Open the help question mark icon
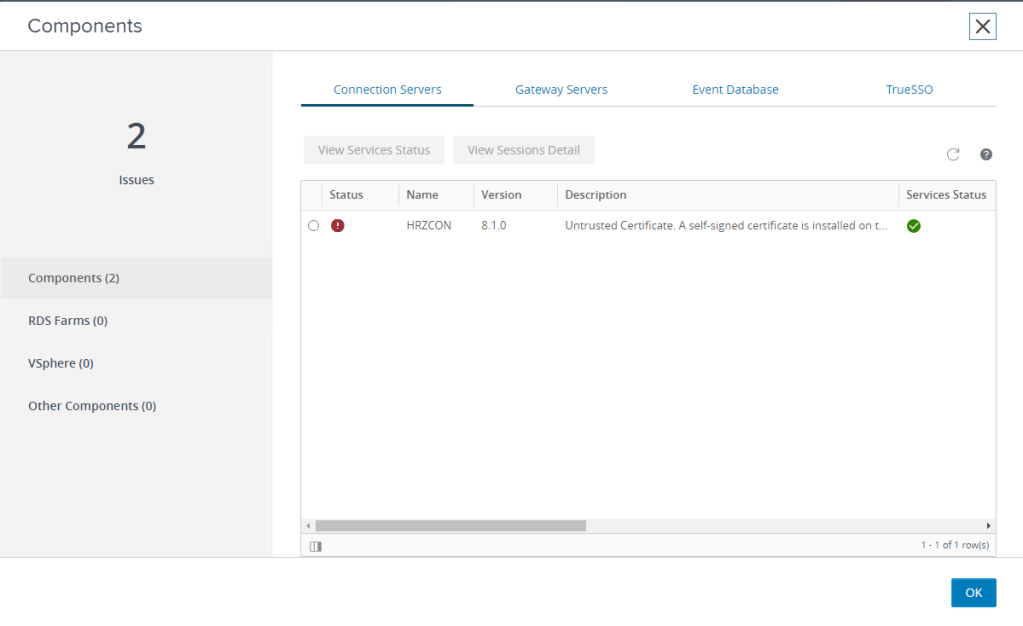Image resolution: width=1023 pixels, height=626 pixels. pyautogui.click(x=986, y=154)
